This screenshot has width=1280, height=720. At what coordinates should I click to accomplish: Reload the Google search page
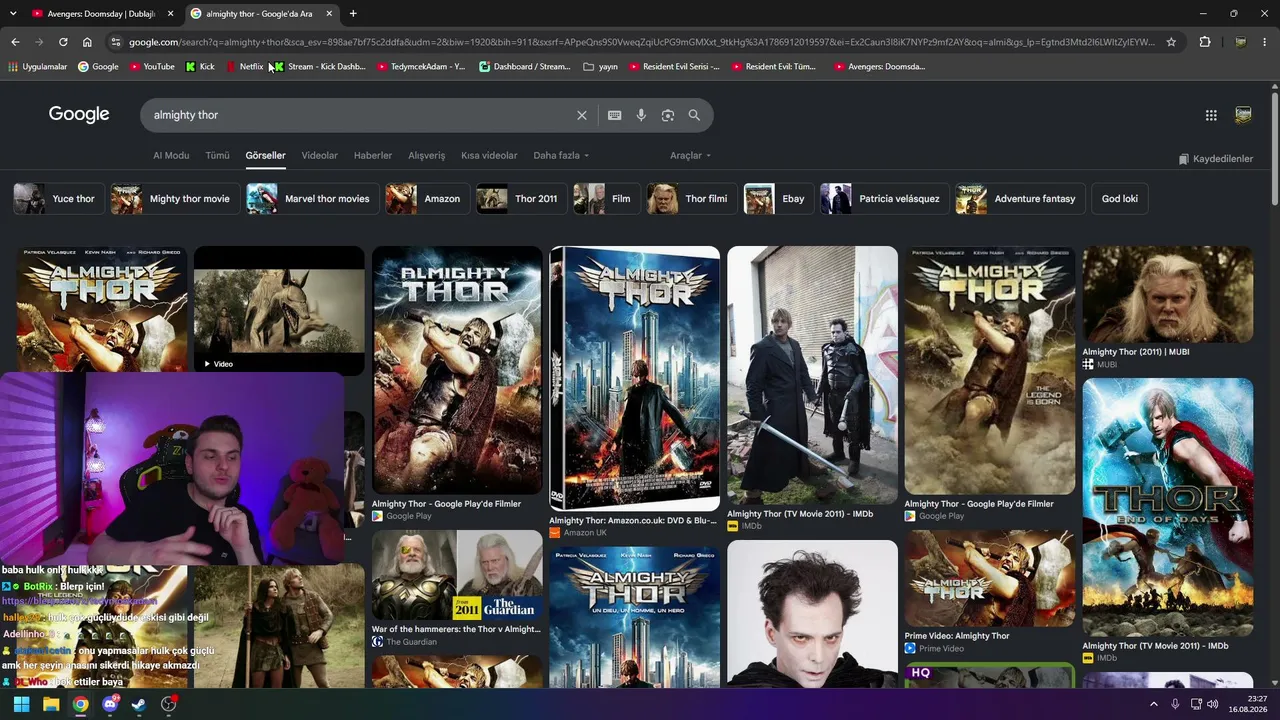pyautogui.click(x=63, y=42)
